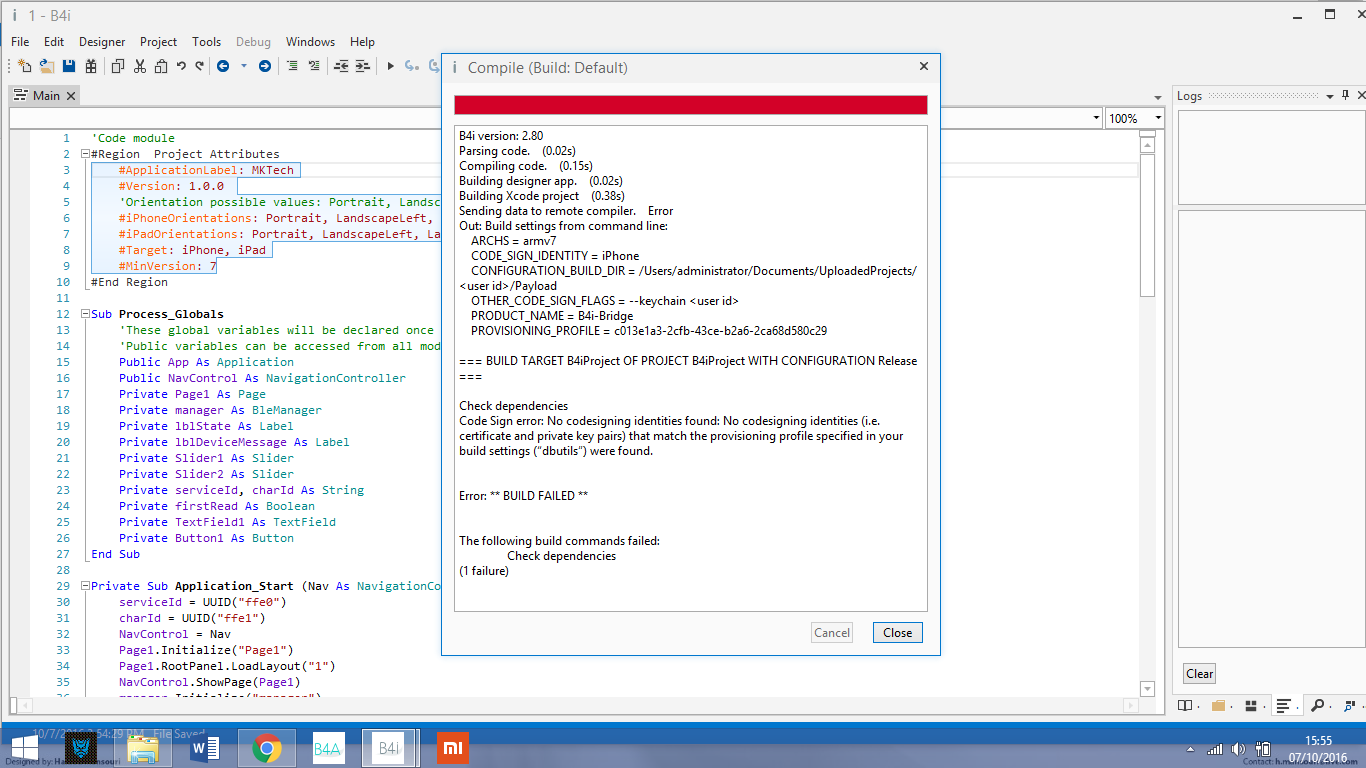Image resolution: width=1366 pixels, height=768 pixels.
Task: Open the Logs panel options dropdown arrow
Action: pyautogui.click(x=1330, y=96)
